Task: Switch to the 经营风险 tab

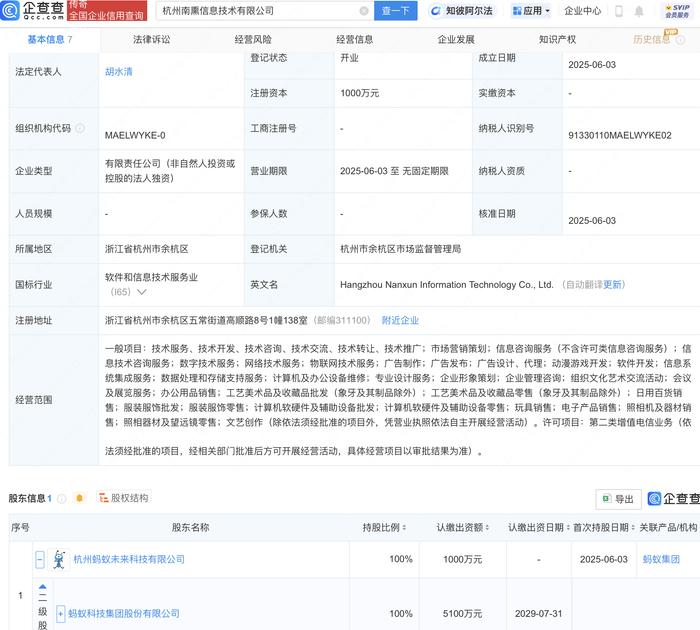Action: pos(253,40)
